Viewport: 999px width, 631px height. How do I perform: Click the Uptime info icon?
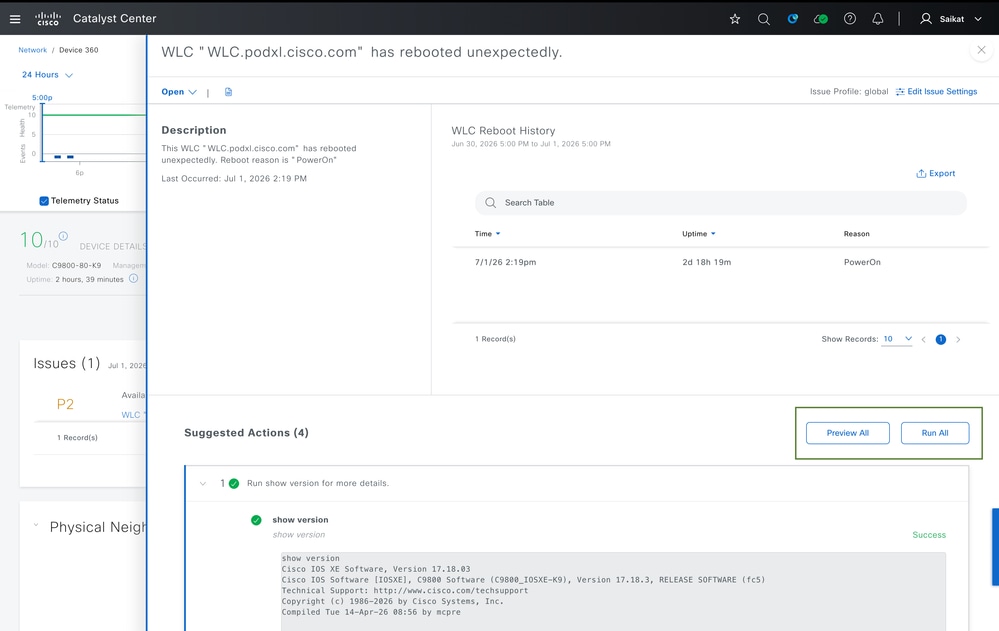133,279
